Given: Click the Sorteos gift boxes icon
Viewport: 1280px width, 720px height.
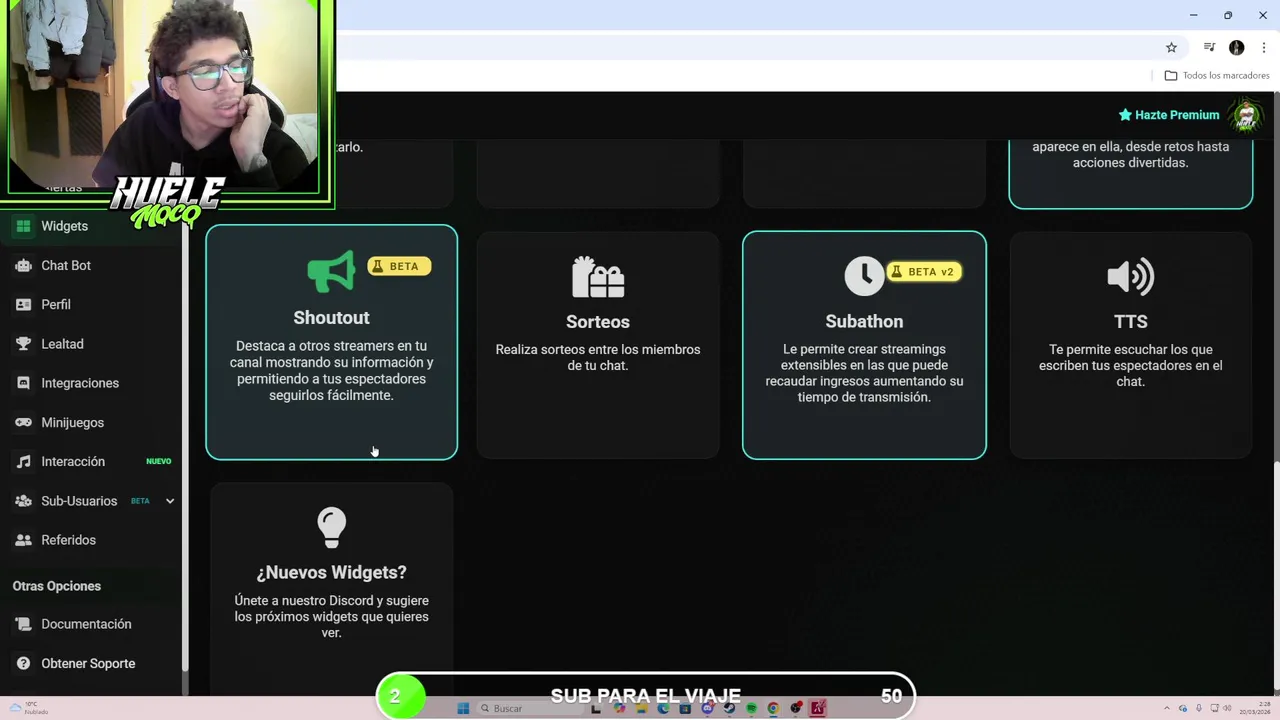Looking at the screenshot, I should [x=598, y=277].
